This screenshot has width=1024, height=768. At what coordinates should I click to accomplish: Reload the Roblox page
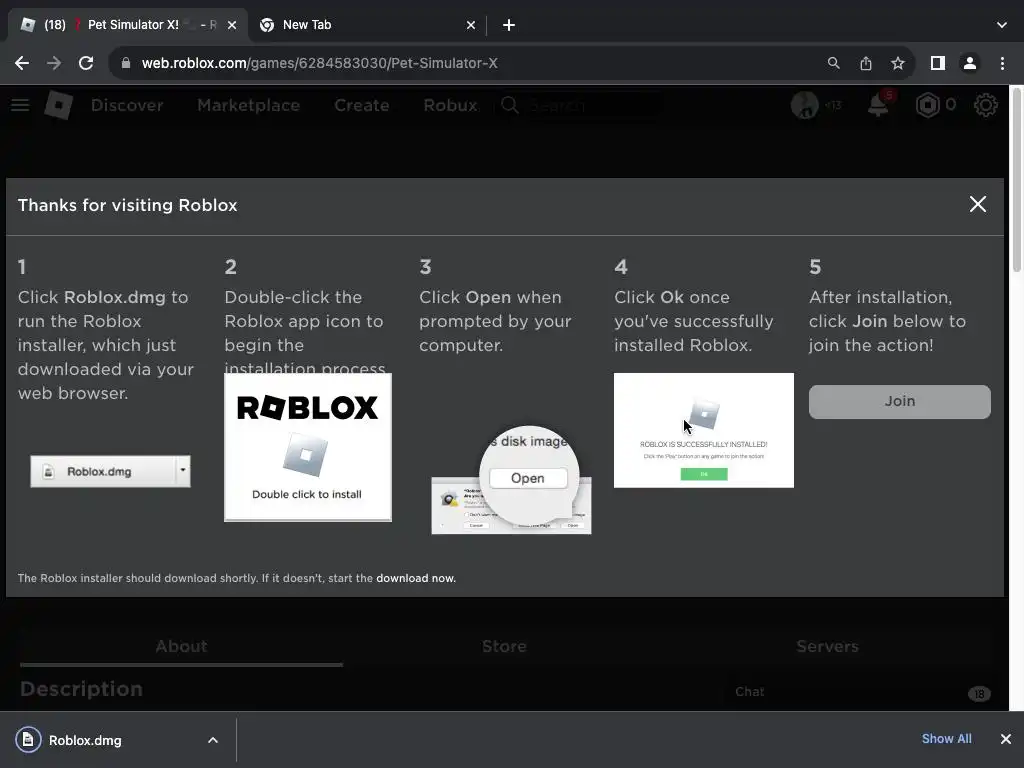point(86,63)
